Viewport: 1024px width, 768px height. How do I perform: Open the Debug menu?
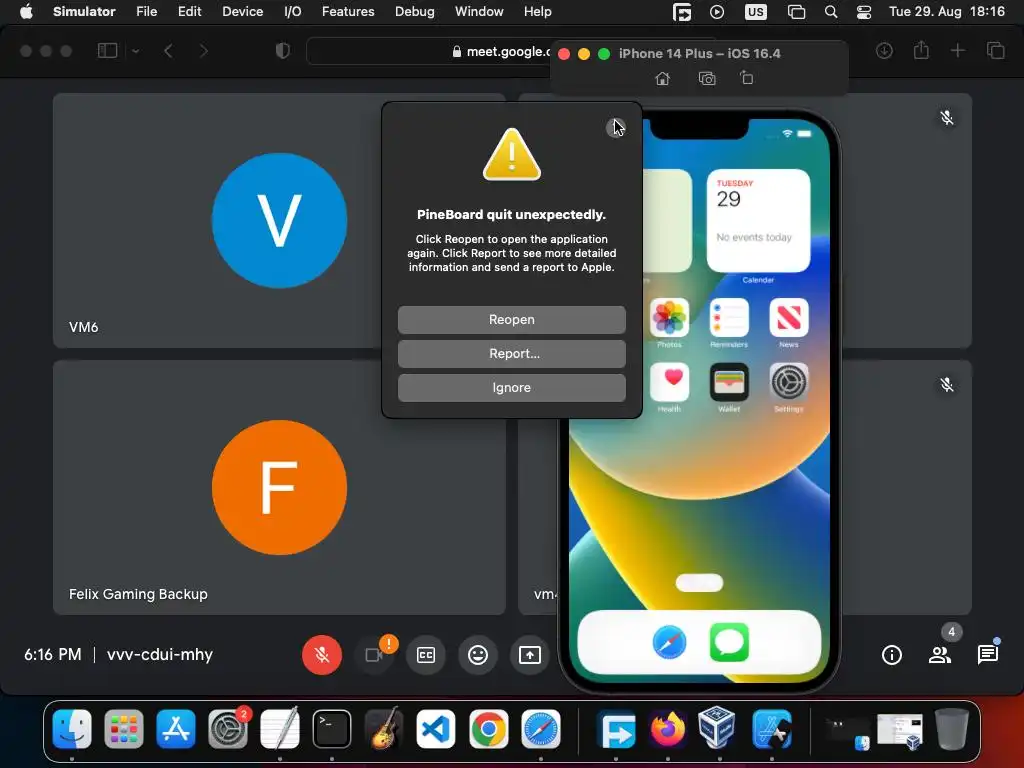[415, 12]
